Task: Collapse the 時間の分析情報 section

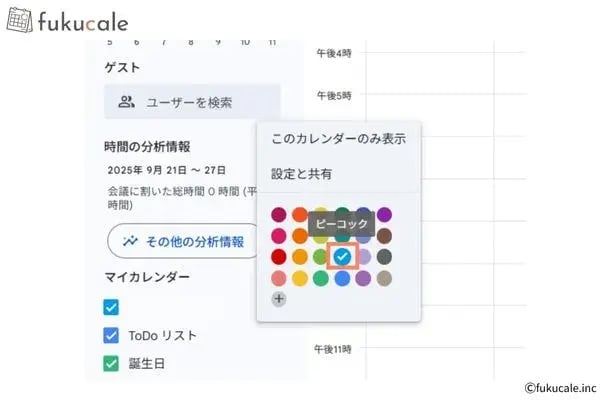Action: pyautogui.click(x=148, y=147)
